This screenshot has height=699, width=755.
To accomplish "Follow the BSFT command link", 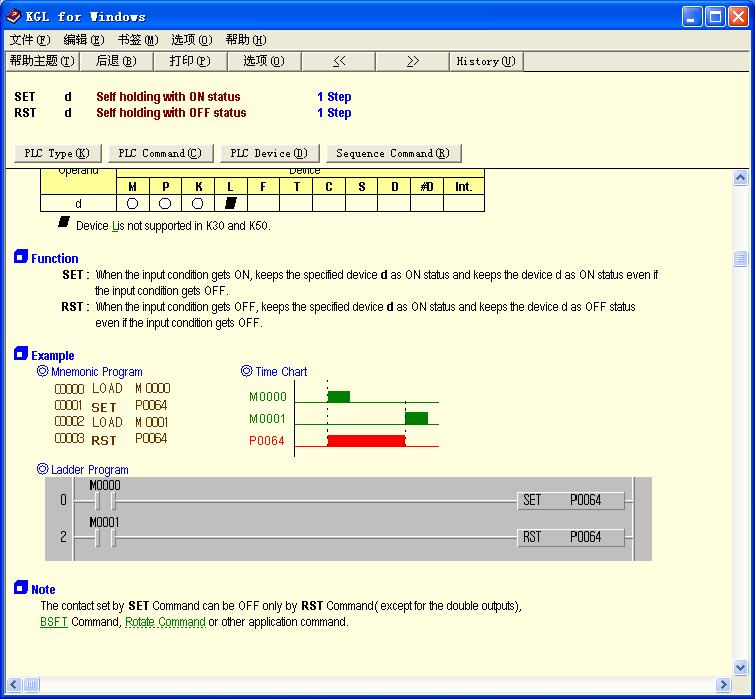I will click(x=53, y=622).
